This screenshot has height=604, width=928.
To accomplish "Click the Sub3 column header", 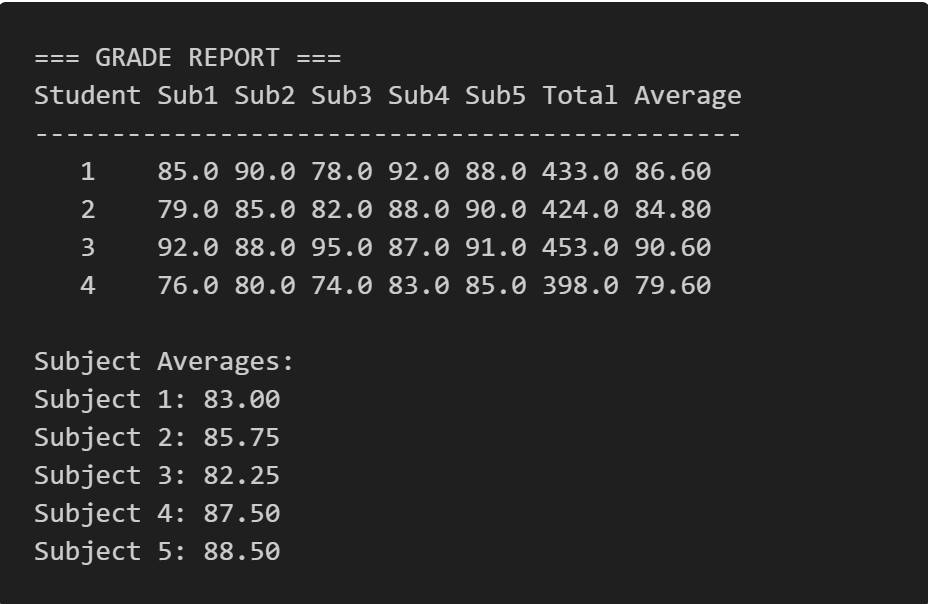I will [x=341, y=96].
